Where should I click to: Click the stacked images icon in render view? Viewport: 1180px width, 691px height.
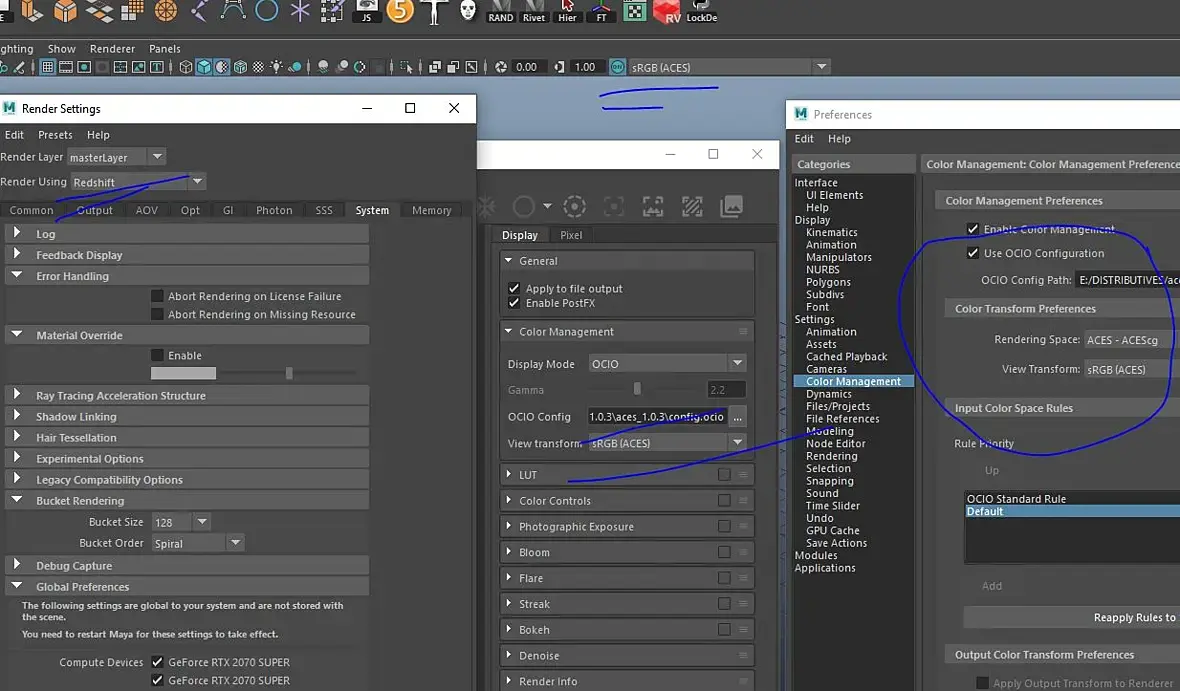coord(731,207)
